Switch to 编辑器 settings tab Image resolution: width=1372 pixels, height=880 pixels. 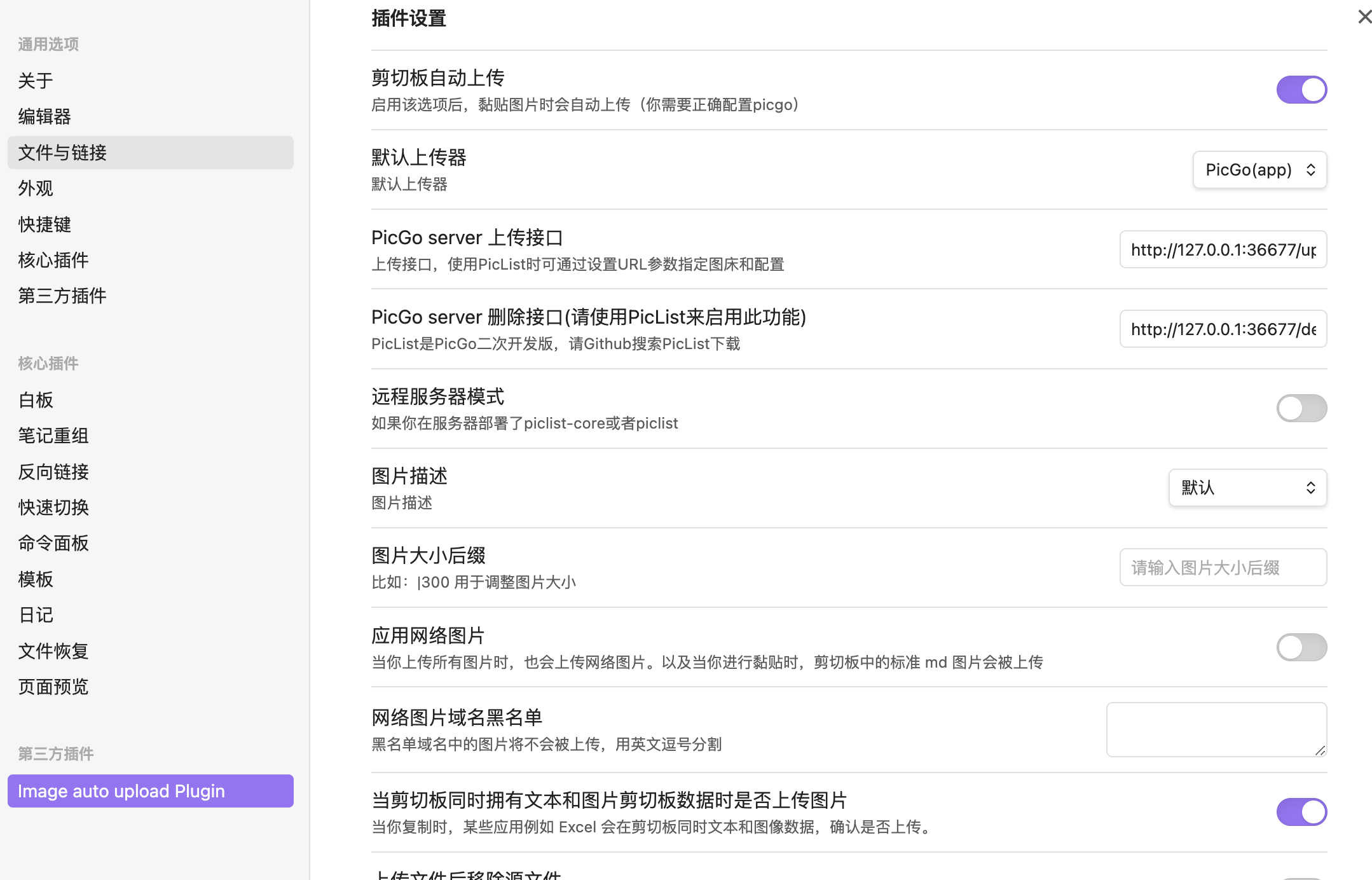pyautogui.click(x=45, y=116)
